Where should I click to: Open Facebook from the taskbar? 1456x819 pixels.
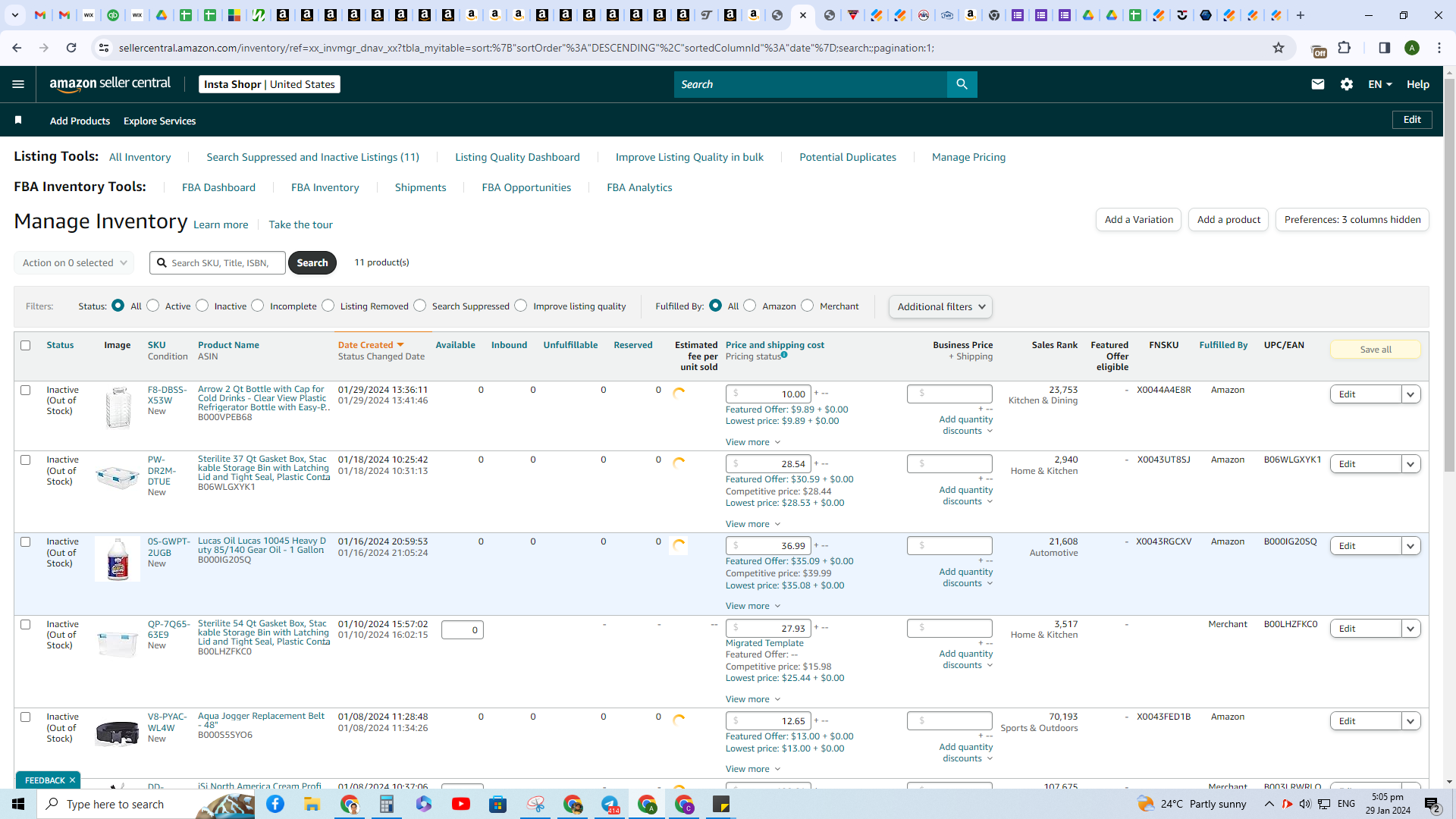coord(275,804)
